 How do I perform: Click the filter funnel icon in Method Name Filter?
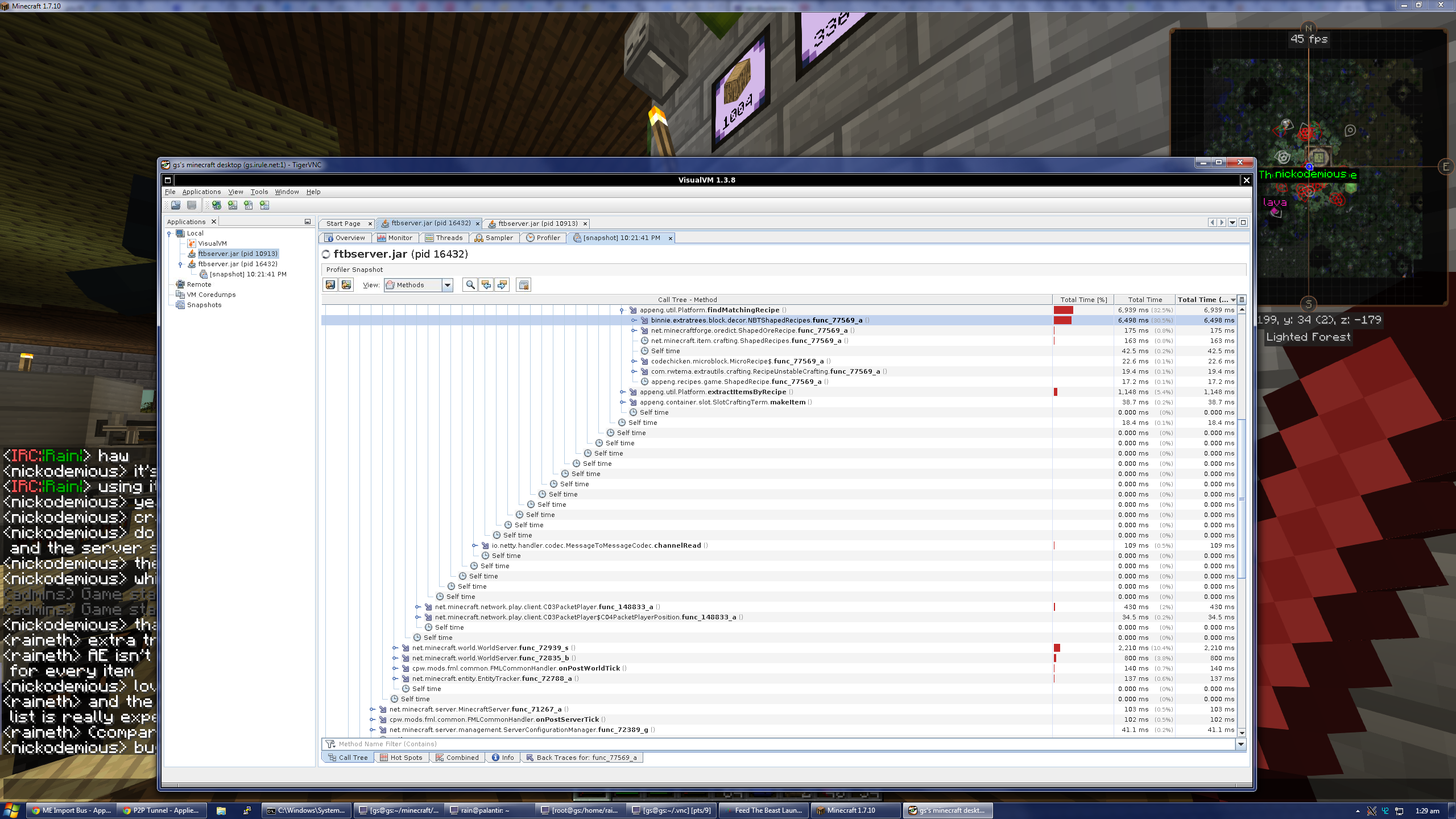(x=330, y=744)
